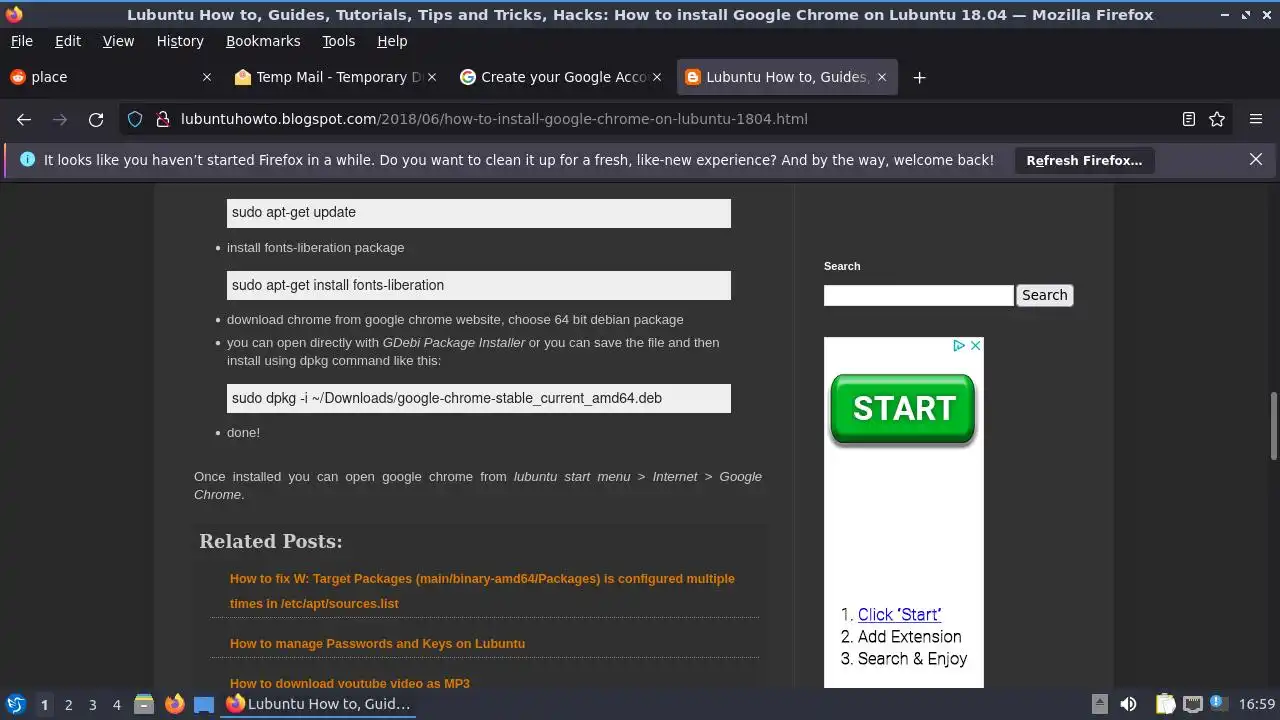This screenshot has width=1280, height=720.
Task: Click the info icon in notification bar
Action: (27, 159)
